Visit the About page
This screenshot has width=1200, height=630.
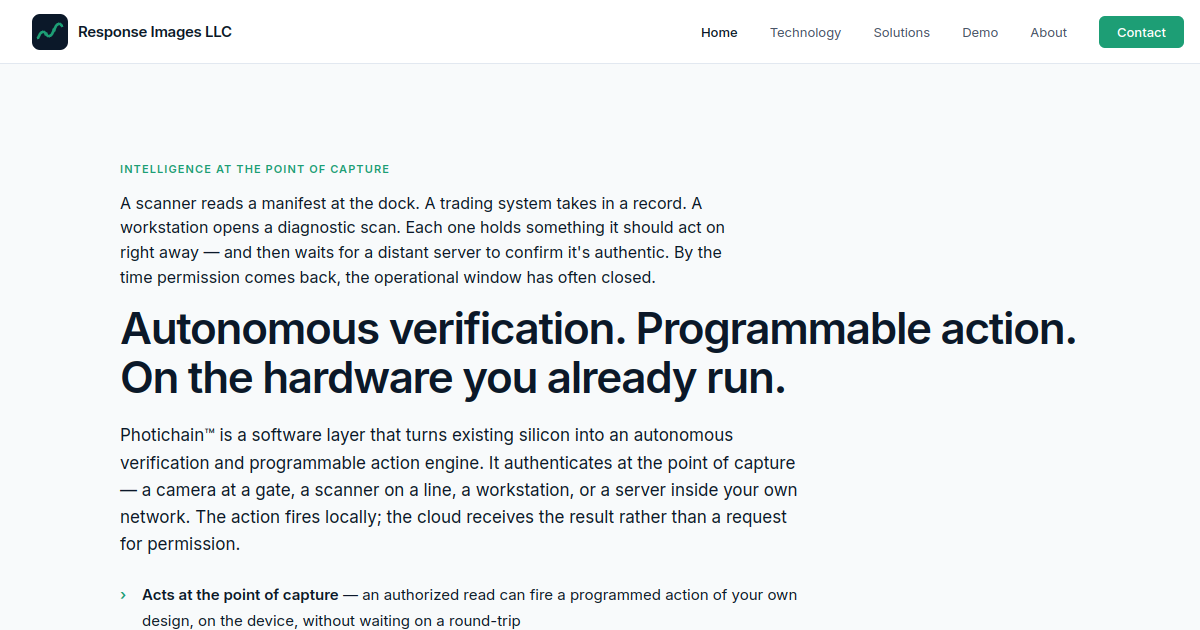(1048, 32)
